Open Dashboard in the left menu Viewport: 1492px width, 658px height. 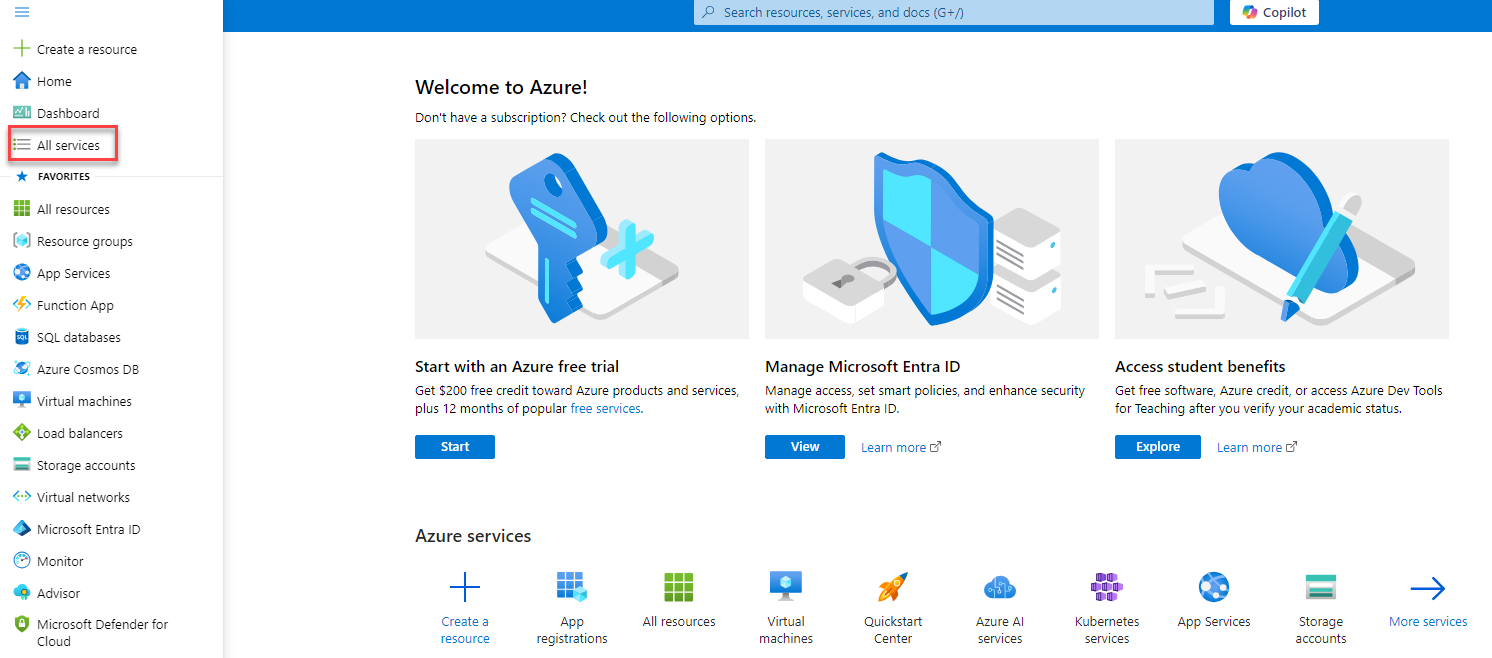68,113
